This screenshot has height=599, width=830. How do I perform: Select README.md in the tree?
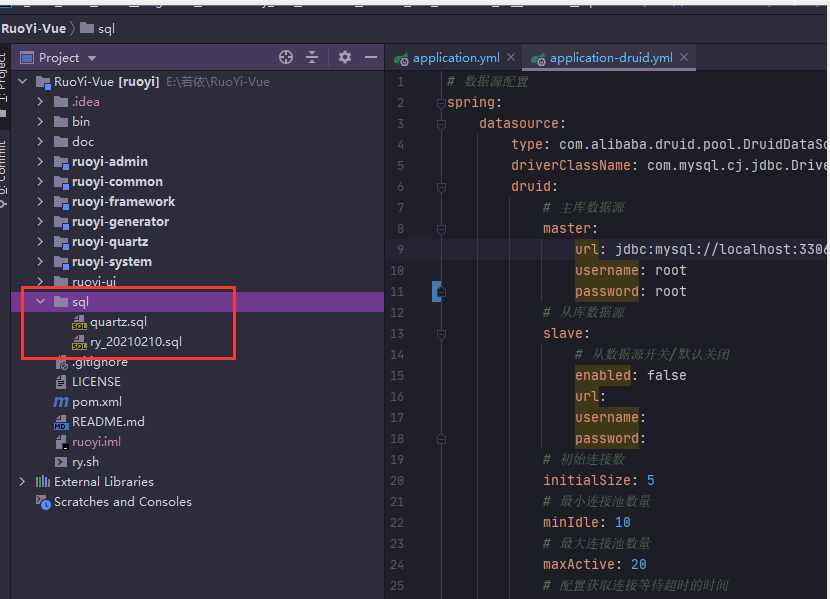[108, 422]
